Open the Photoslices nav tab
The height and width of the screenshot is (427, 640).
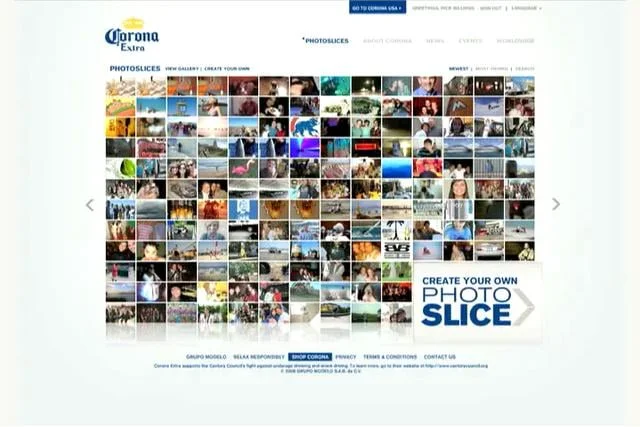(x=326, y=41)
